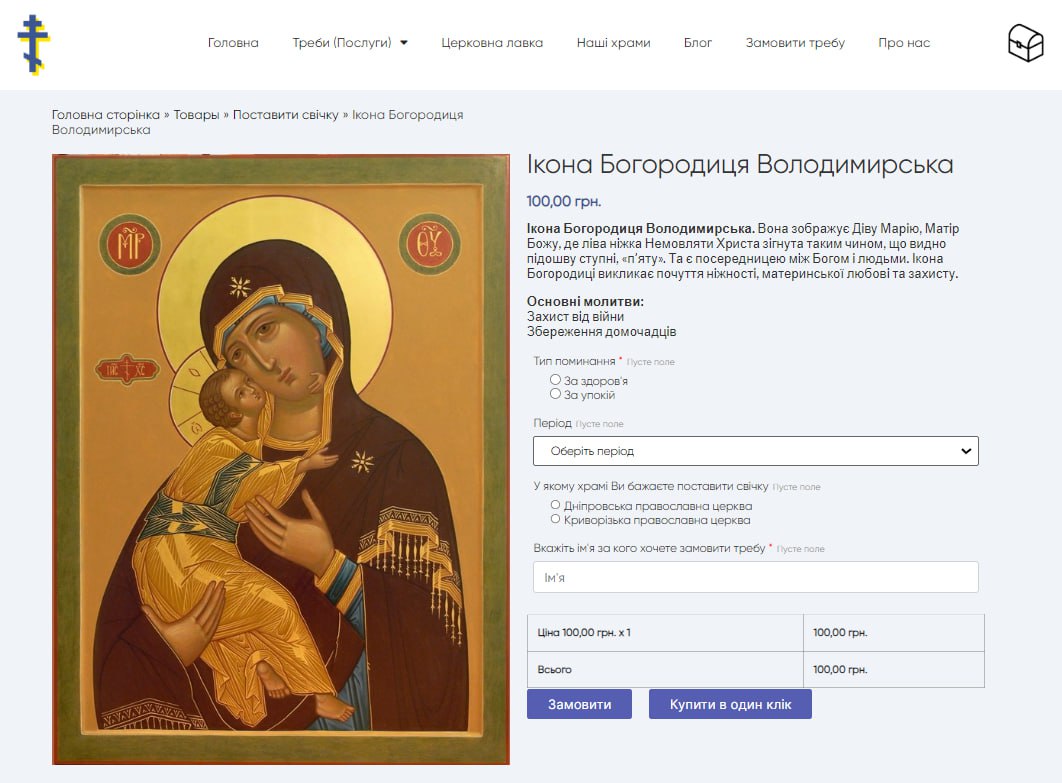Open the Блог menu item
This screenshot has width=1062, height=783.
[698, 43]
